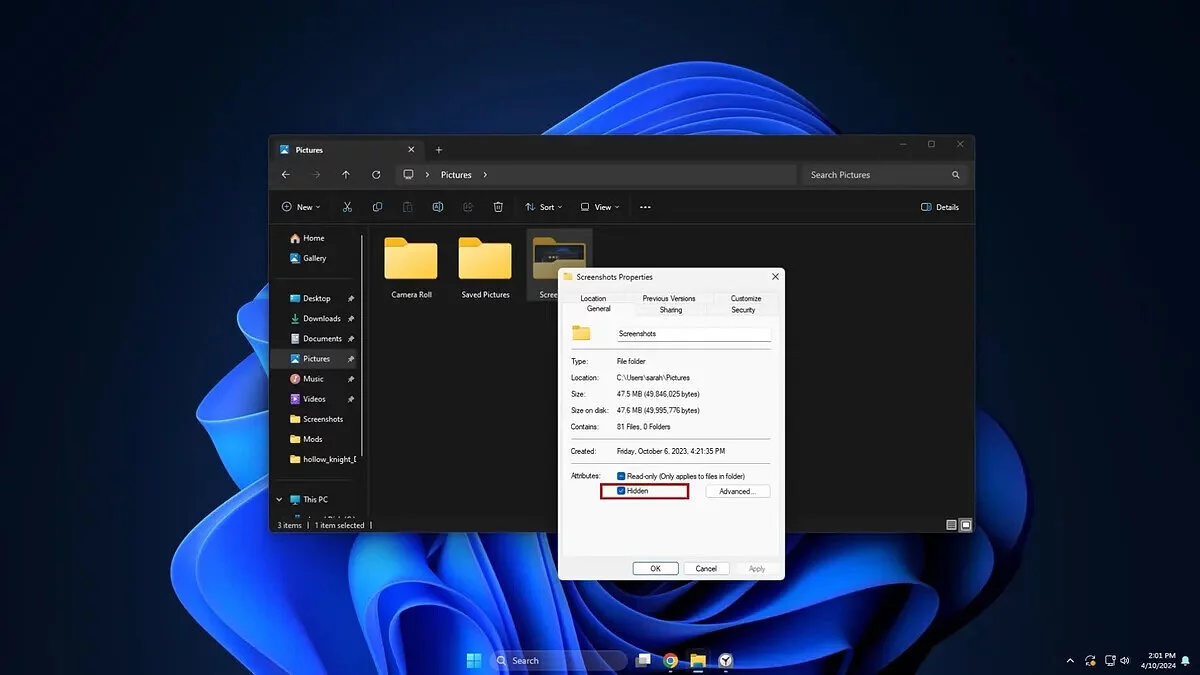Click the Copy icon in toolbar
The image size is (1200, 675).
(x=377, y=207)
